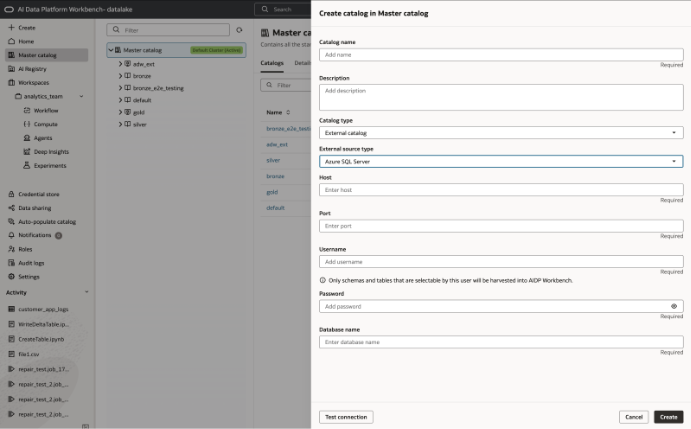
Task: Expand the bronze tree node
Action: point(120,76)
